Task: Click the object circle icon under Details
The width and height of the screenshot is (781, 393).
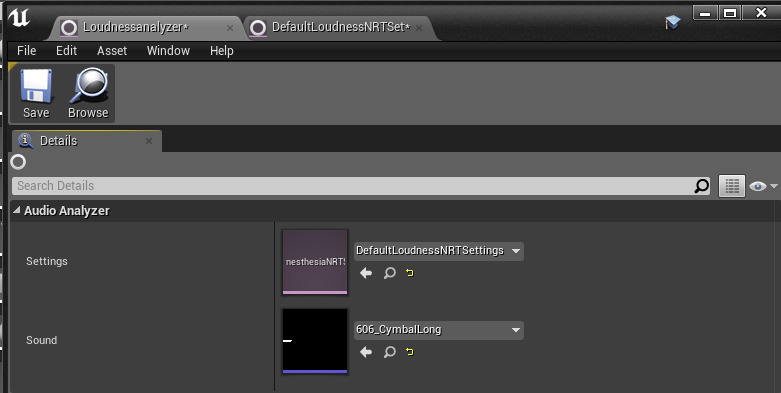Action: coord(18,162)
